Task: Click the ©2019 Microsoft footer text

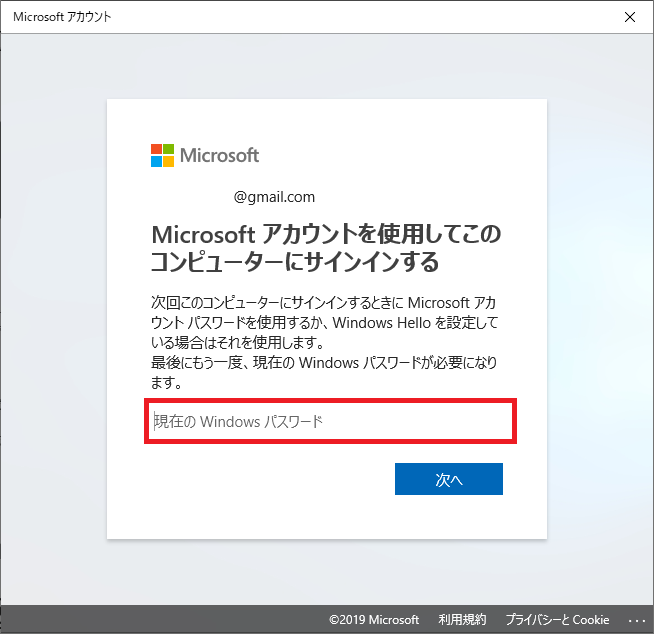Action: (x=373, y=620)
